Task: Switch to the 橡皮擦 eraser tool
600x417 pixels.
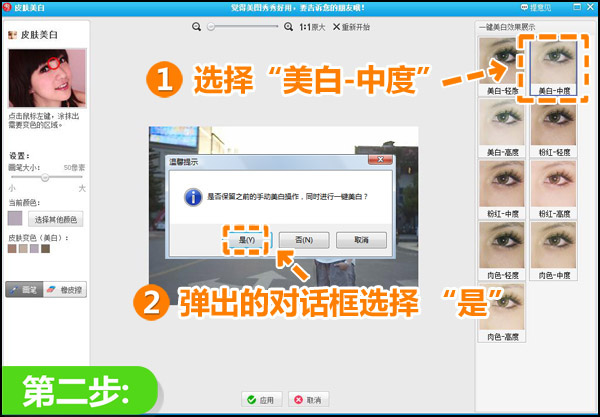Action: pos(66,289)
